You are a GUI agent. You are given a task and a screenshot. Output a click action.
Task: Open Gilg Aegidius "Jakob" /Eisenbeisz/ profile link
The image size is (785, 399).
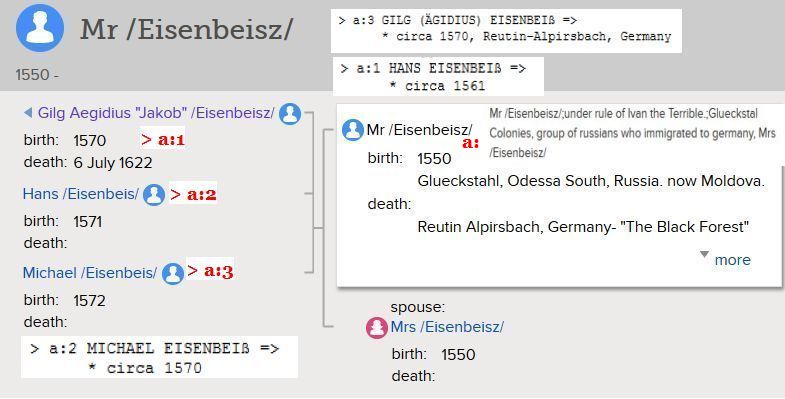coord(156,113)
